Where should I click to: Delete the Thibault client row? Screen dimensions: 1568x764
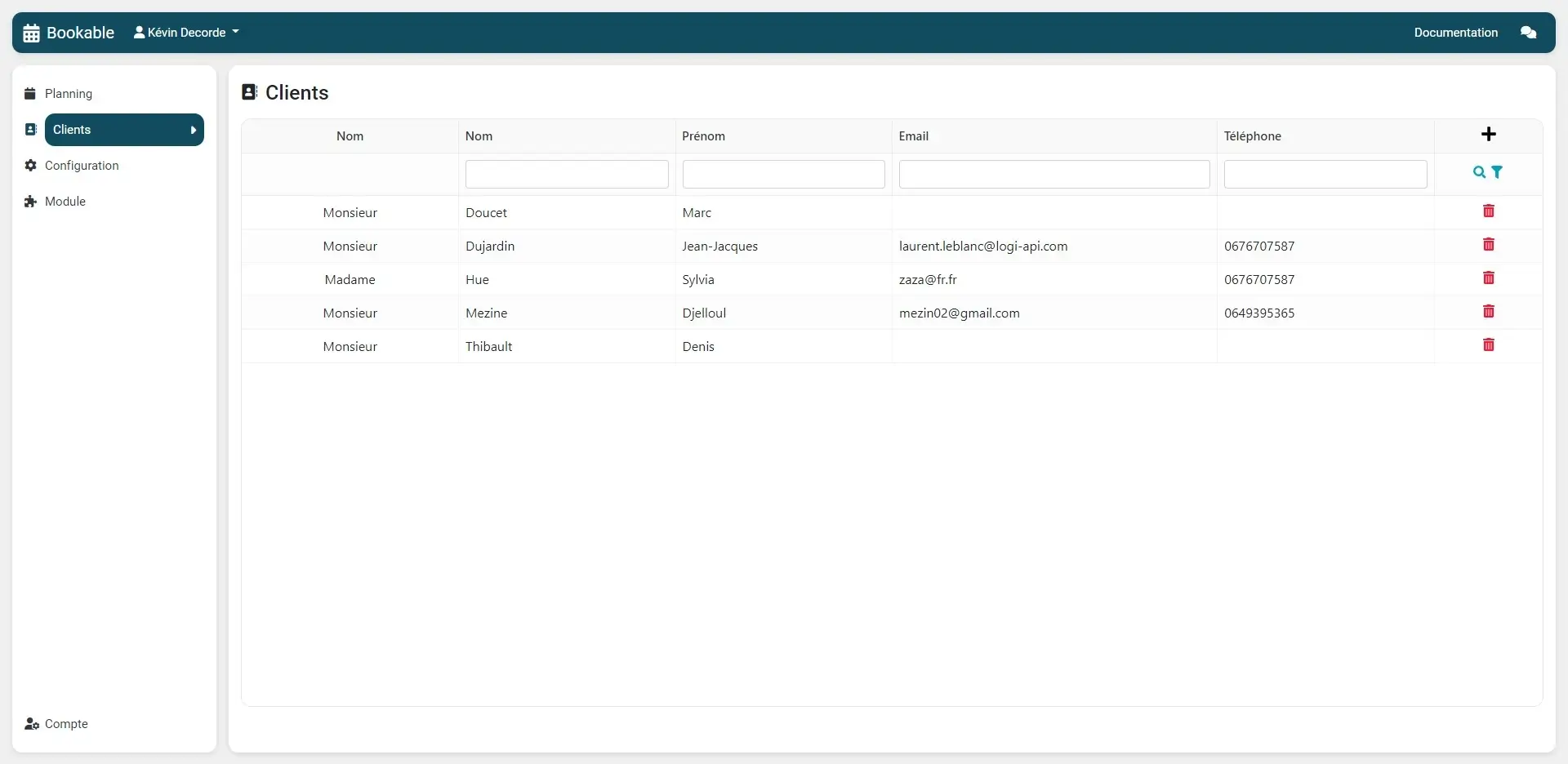pyautogui.click(x=1488, y=345)
